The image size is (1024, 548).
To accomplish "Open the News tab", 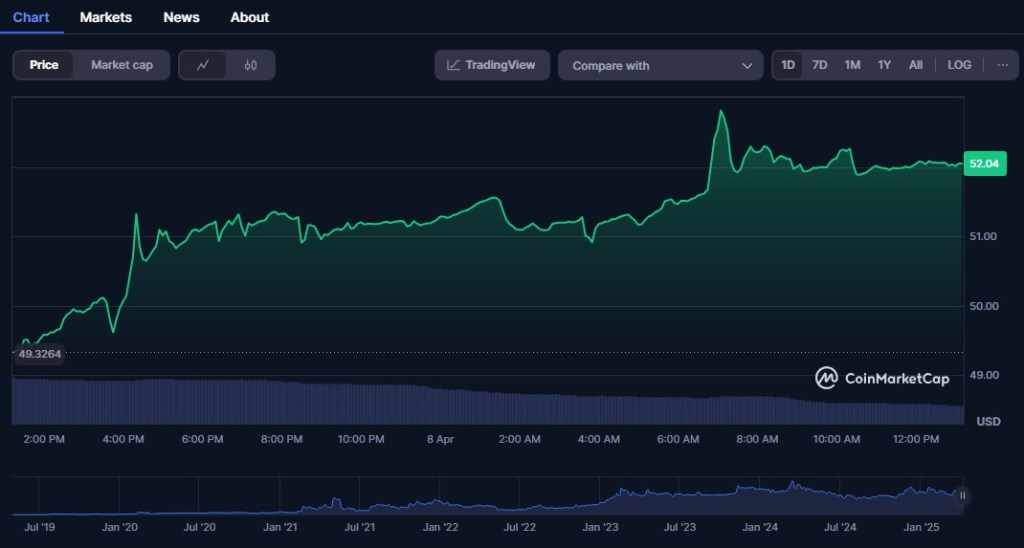I will (x=181, y=18).
